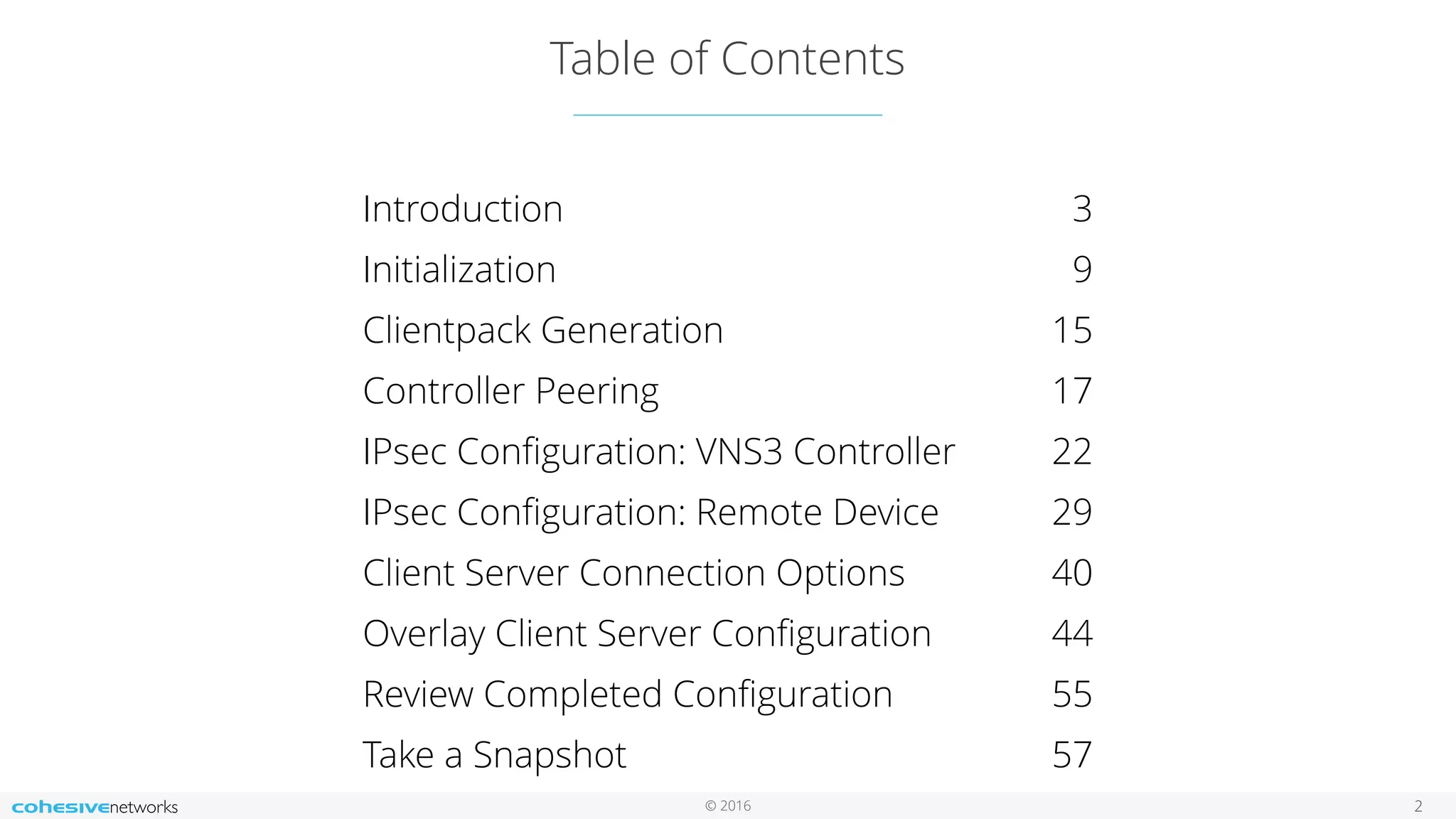Click page number 17 for Controller Peering
Viewport: 1456px width, 819px height.
point(1072,391)
